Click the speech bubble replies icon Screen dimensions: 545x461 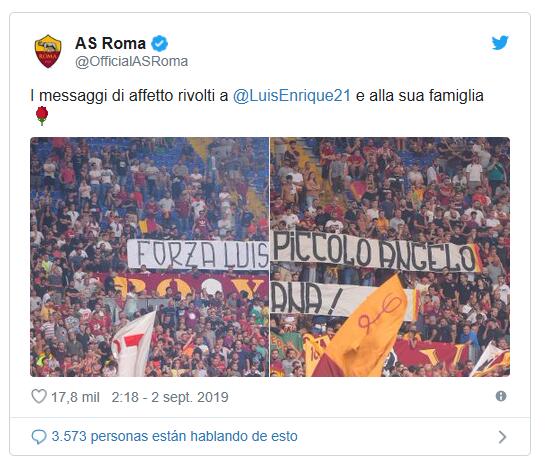click(39, 437)
